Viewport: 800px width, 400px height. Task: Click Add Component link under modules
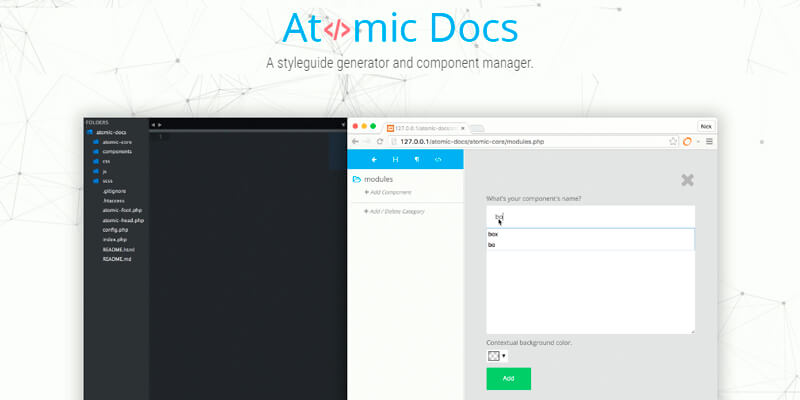click(388, 192)
